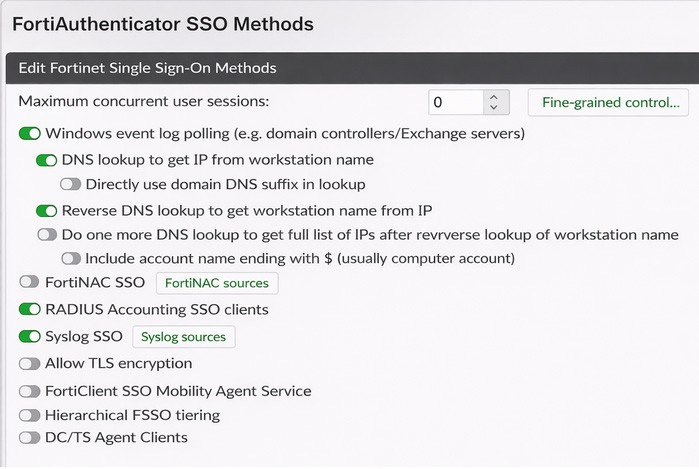
Task: Decrease maximum concurrent sessions with down arrow
Action: click(x=493, y=107)
